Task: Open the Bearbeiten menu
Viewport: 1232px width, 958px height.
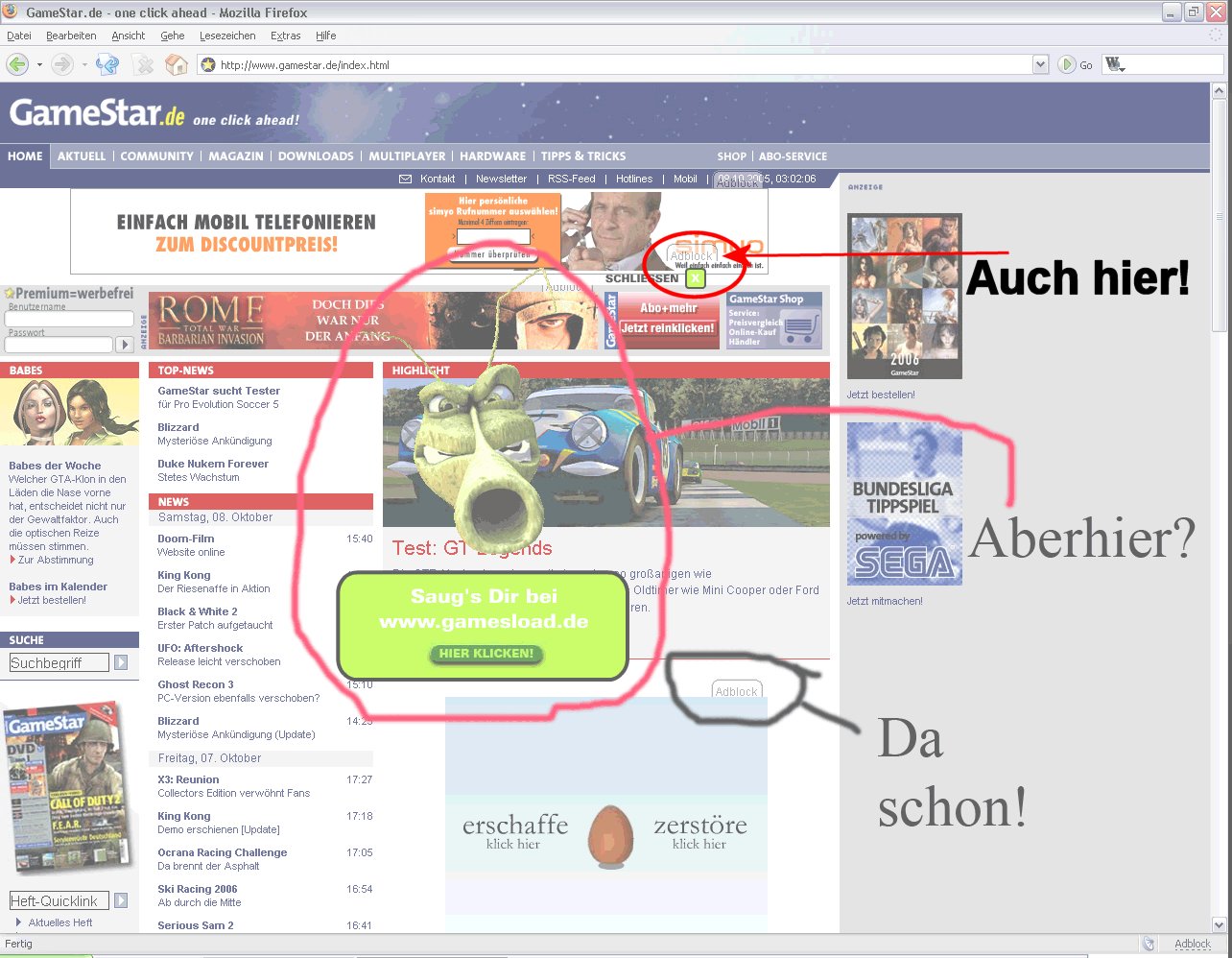Action: click(71, 36)
